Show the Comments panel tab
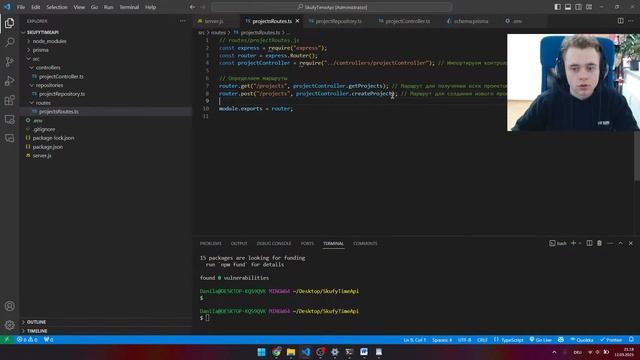Screen dimensions: 640x360 click(365, 244)
